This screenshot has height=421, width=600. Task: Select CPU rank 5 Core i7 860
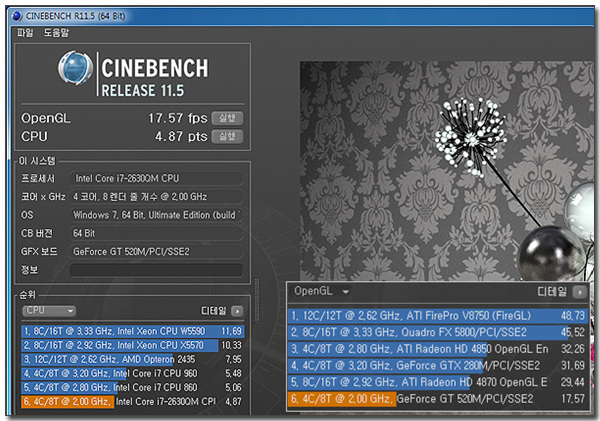point(132,387)
